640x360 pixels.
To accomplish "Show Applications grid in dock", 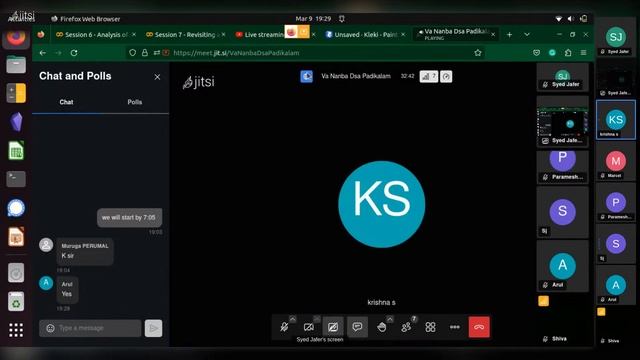I will tap(16, 330).
